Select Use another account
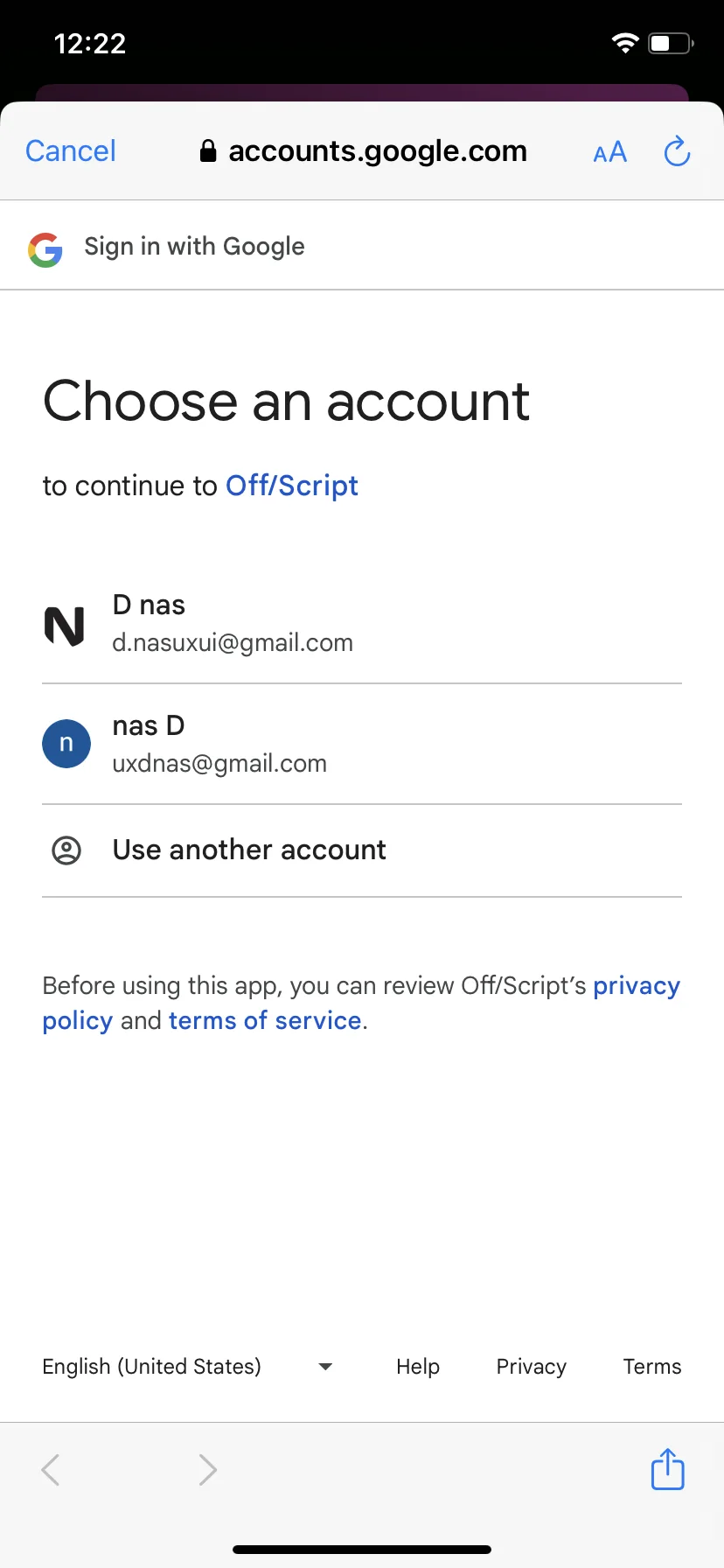Screen dimensions: 724x1568 pyautogui.click(x=362, y=850)
